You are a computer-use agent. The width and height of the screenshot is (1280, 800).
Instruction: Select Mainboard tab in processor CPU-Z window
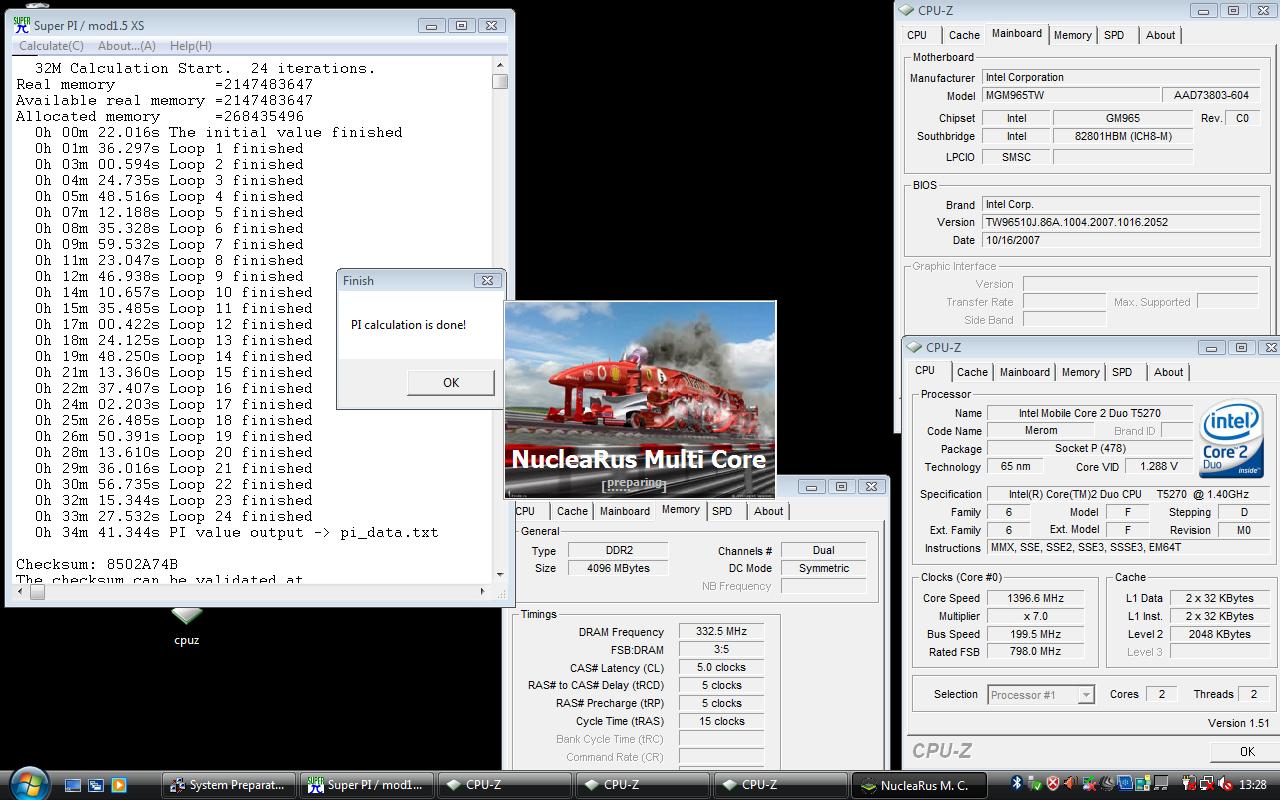click(x=1025, y=372)
